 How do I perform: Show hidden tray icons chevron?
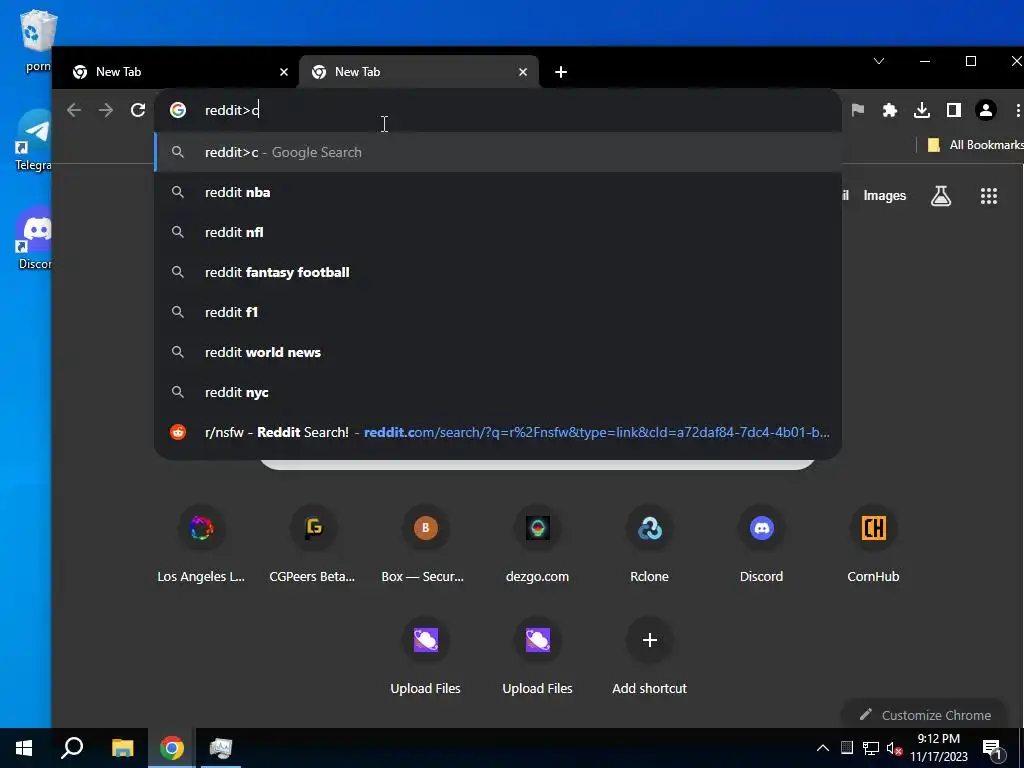point(823,748)
